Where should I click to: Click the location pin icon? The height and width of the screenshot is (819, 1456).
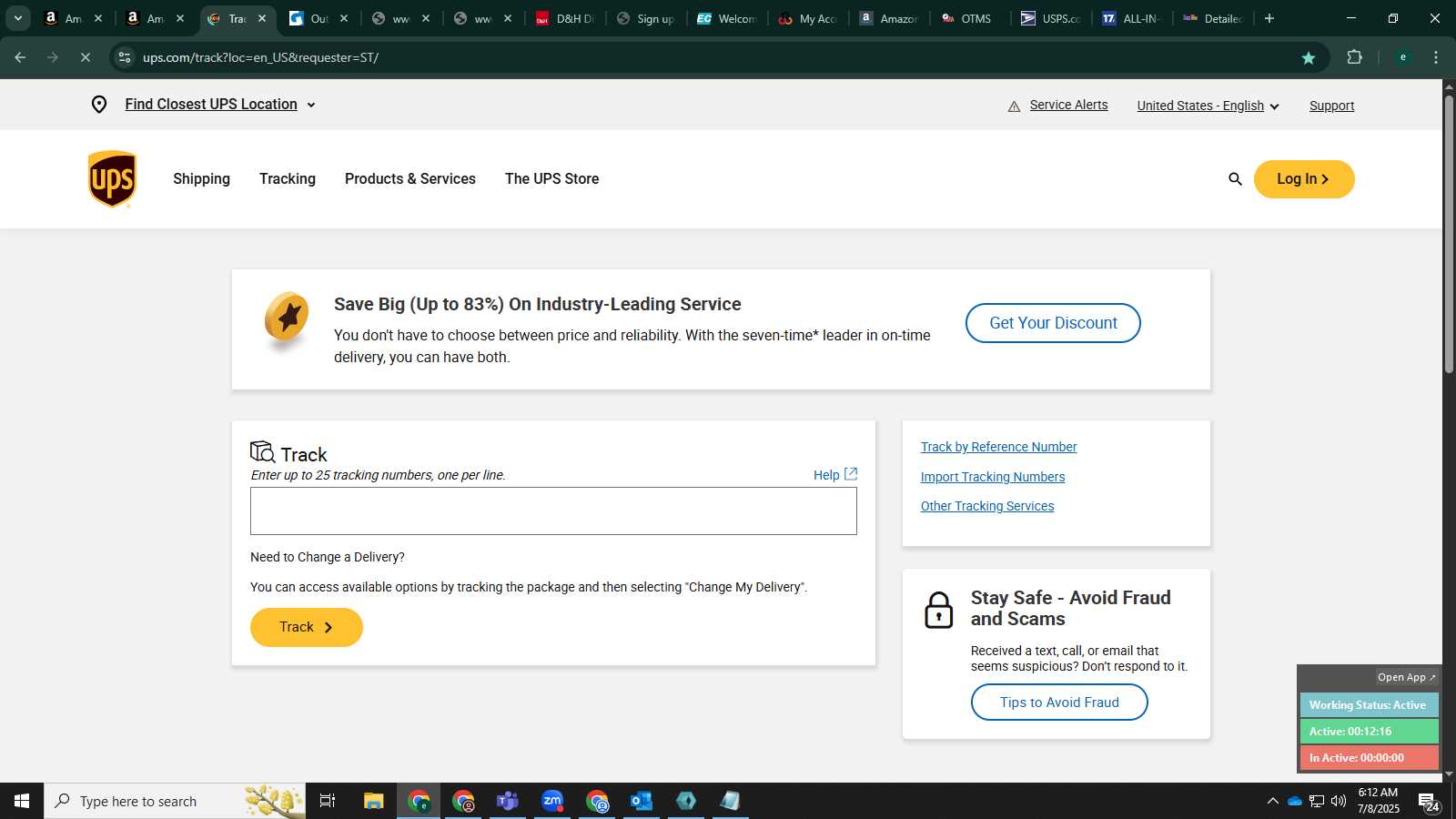coord(99,105)
